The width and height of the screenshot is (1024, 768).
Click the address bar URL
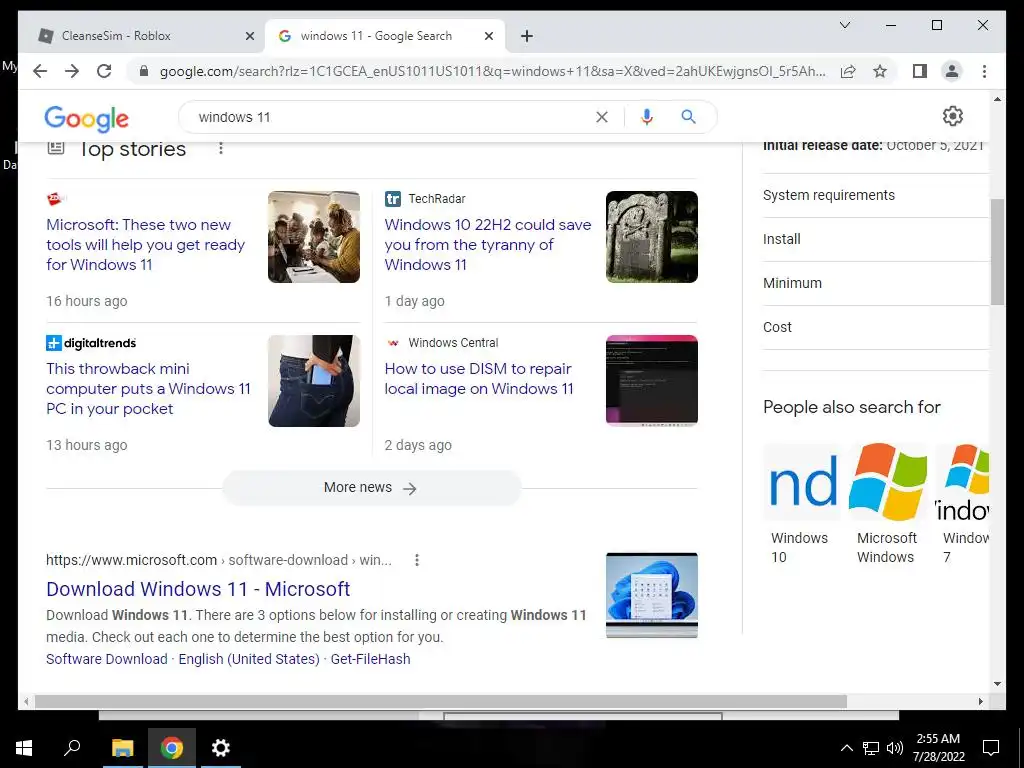point(492,71)
